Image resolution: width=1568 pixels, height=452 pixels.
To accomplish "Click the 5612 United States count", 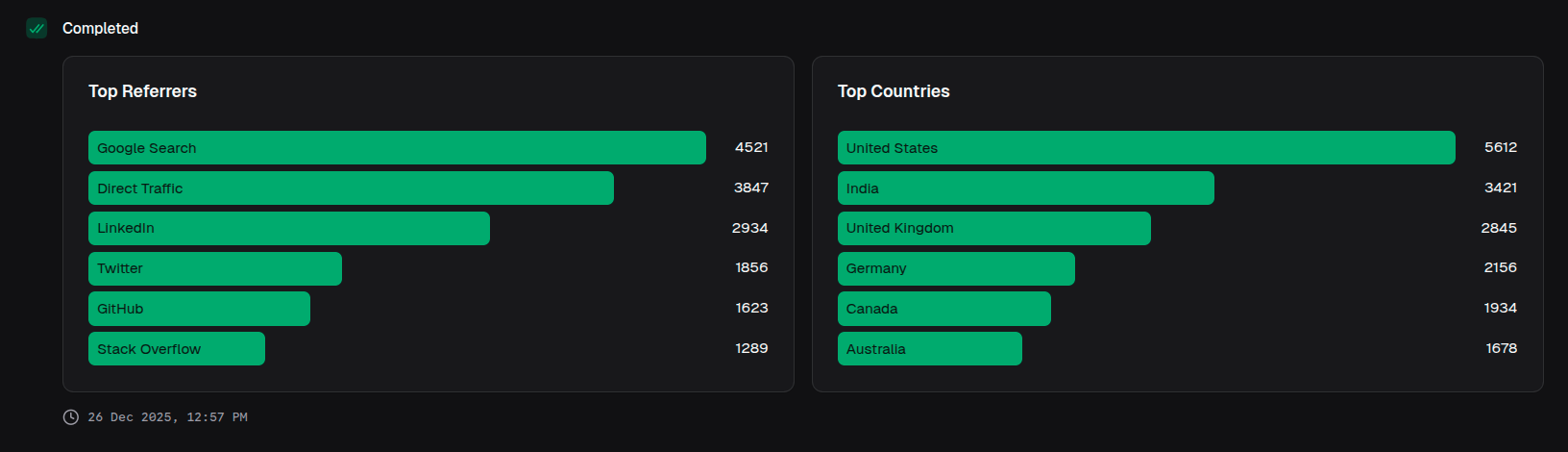I will [1500, 147].
